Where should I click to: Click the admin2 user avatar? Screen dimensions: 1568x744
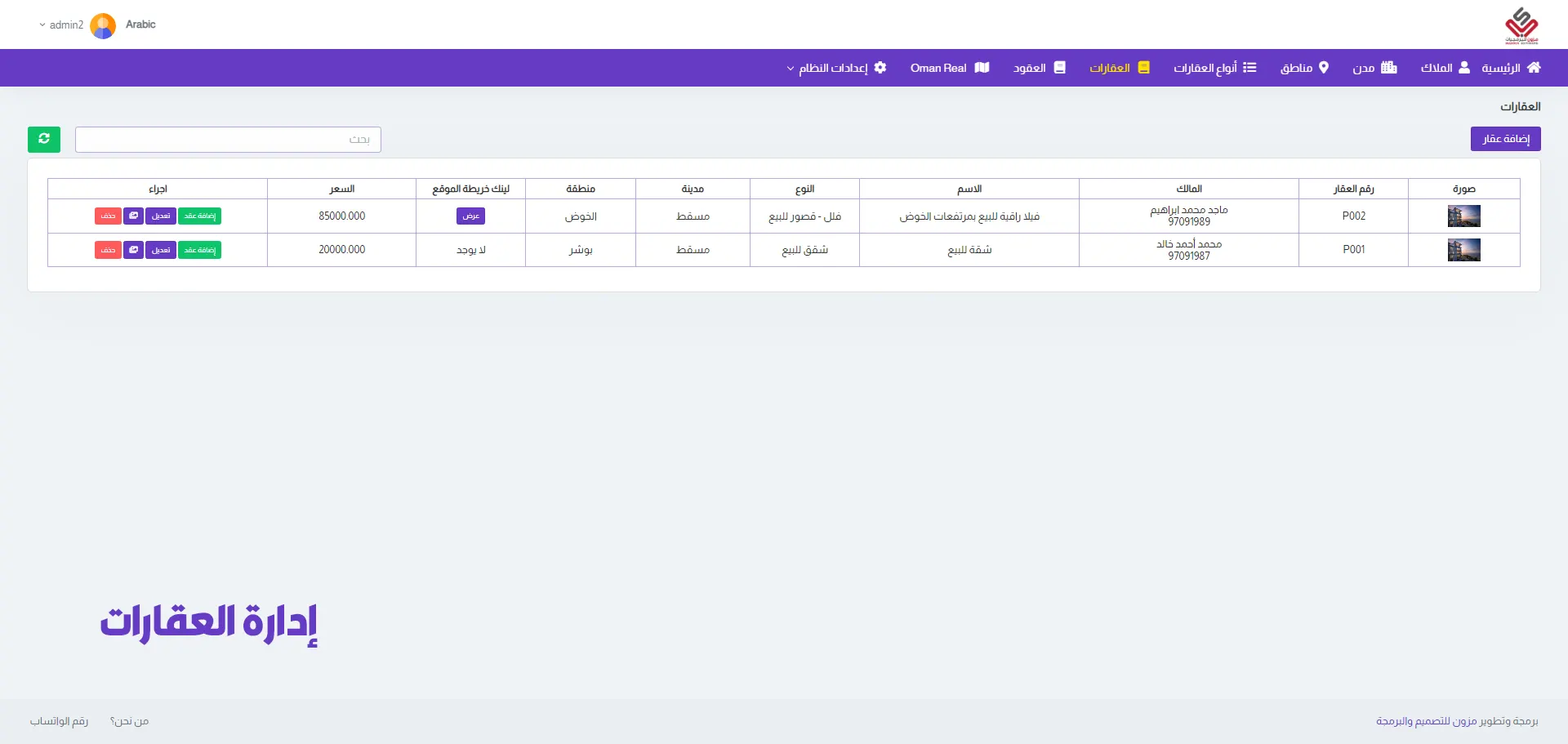point(103,25)
